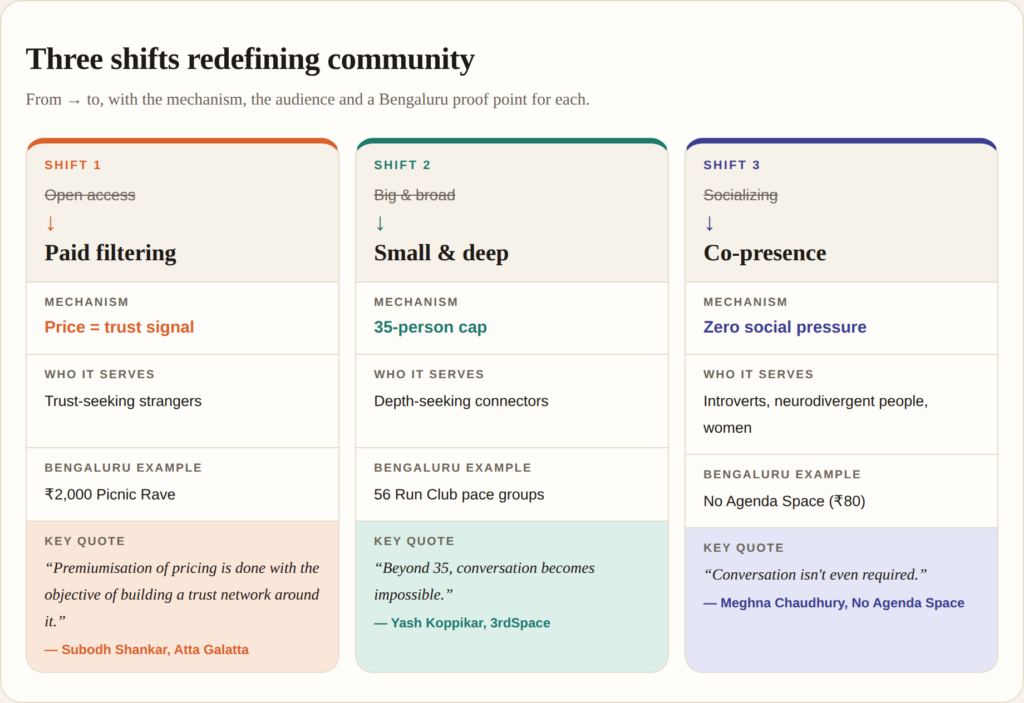Select the struck-through "Big & broad" text
This screenshot has height=703, width=1024.
point(415,195)
